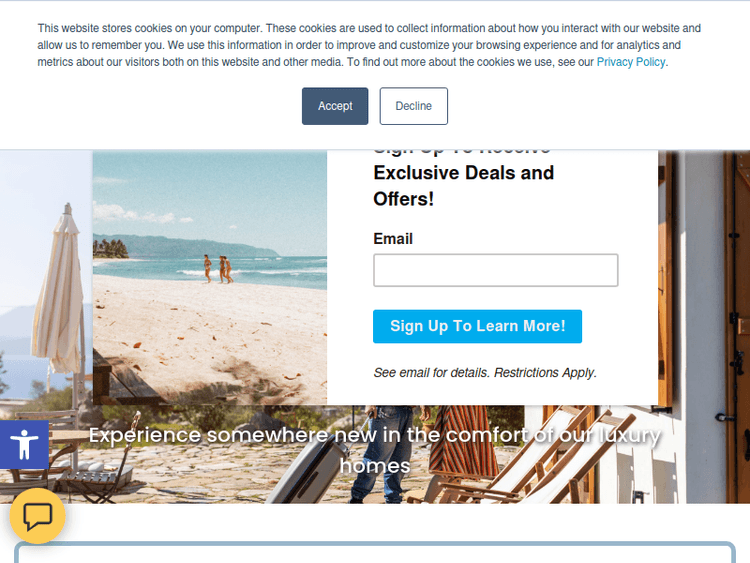Click the Sign Up To Learn More button
The height and width of the screenshot is (563, 750).
point(477,326)
